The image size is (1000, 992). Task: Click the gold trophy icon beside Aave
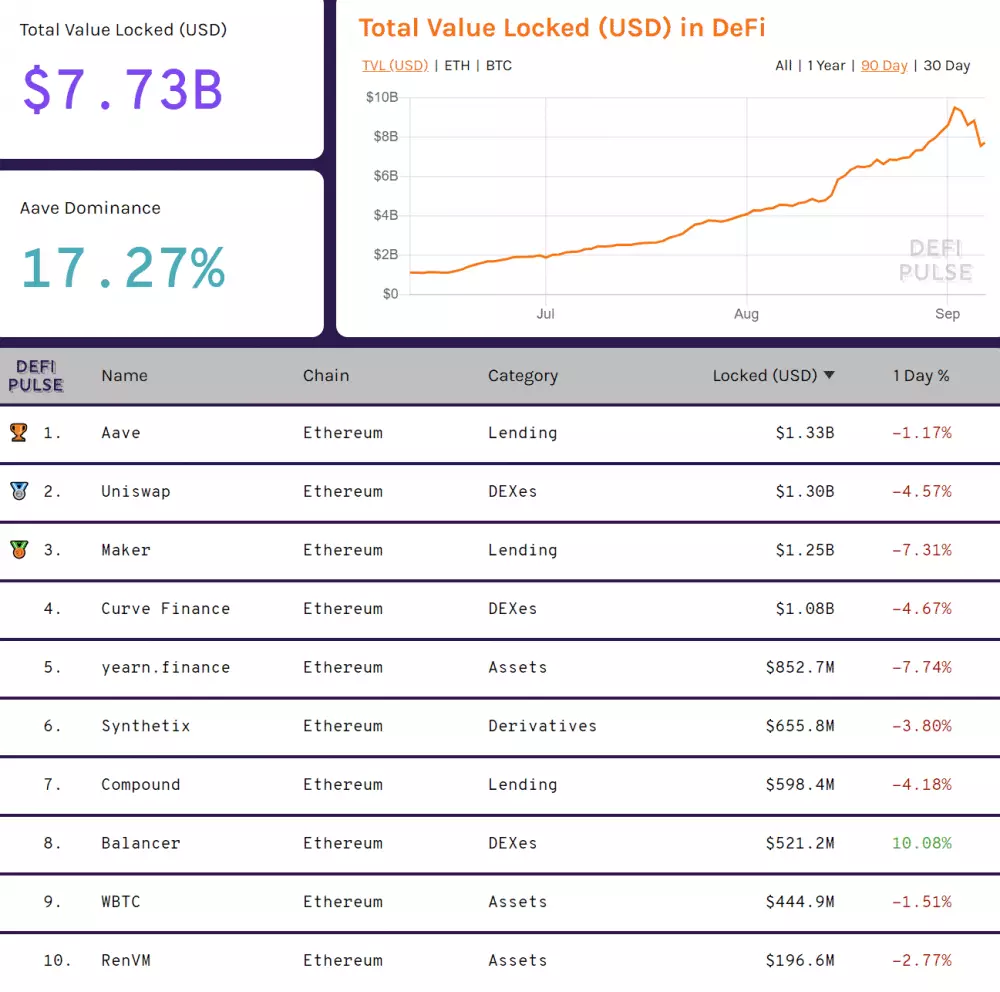[x=19, y=432]
